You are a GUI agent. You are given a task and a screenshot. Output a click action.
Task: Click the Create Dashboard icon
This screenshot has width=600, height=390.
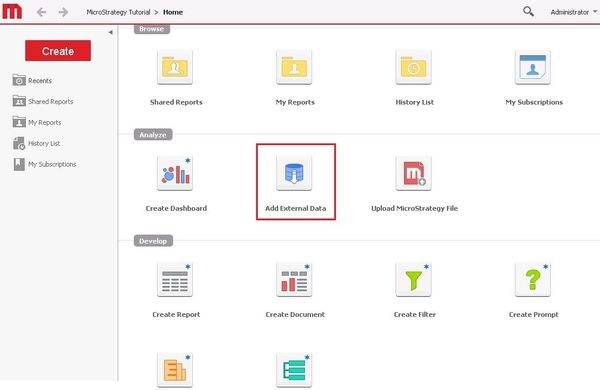click(x=175, y=173)
